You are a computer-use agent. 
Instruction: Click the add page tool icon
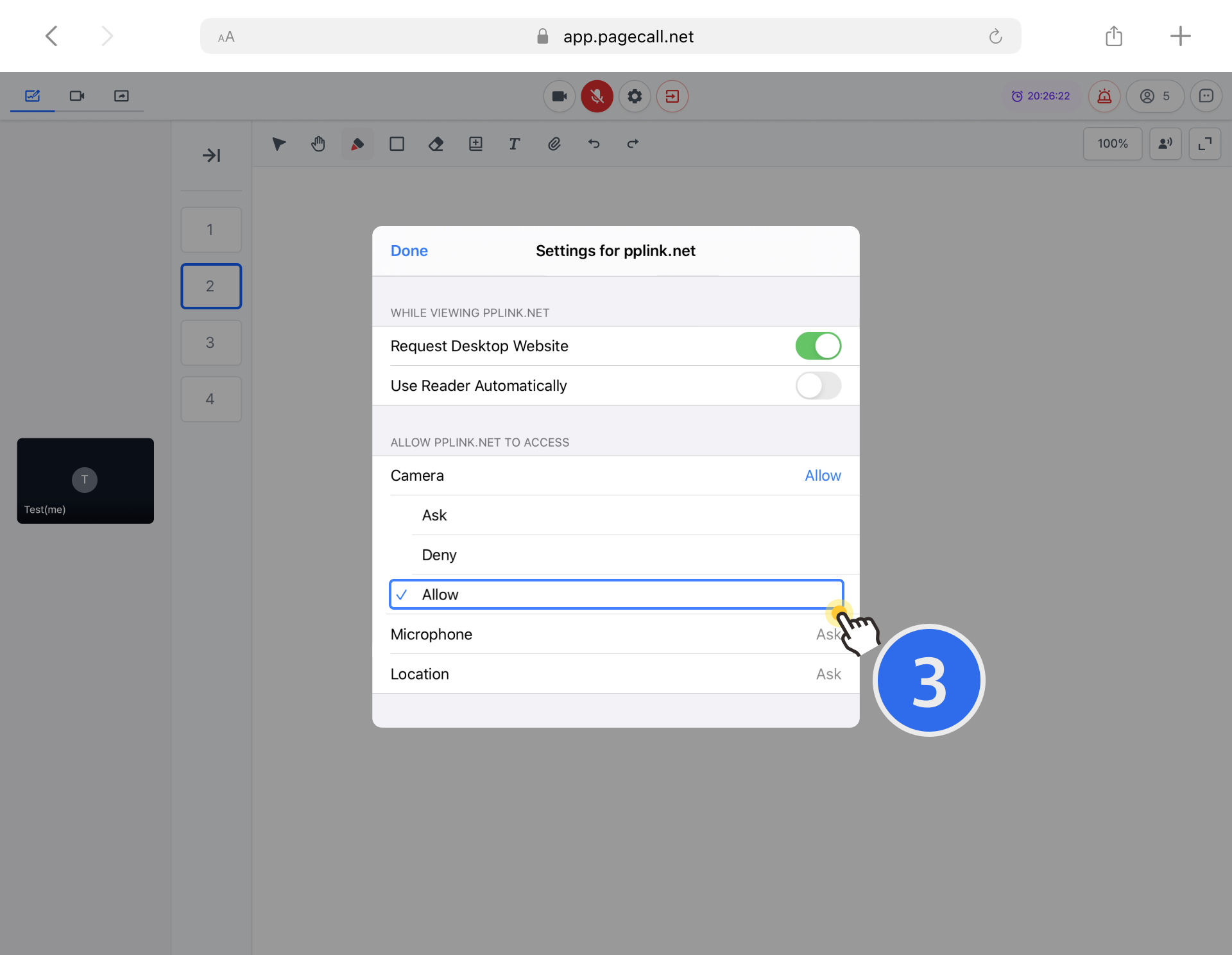pos(475,144)
